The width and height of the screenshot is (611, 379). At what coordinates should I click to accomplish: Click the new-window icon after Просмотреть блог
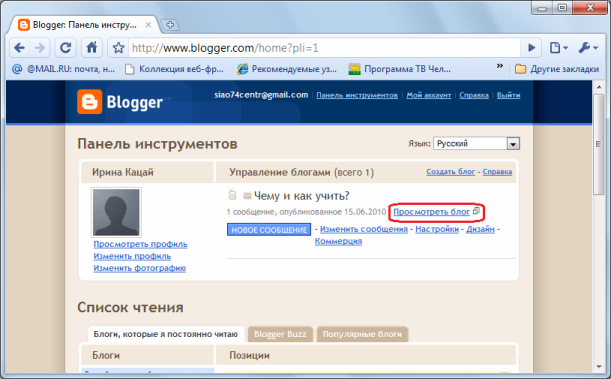[x=476, y=211]
